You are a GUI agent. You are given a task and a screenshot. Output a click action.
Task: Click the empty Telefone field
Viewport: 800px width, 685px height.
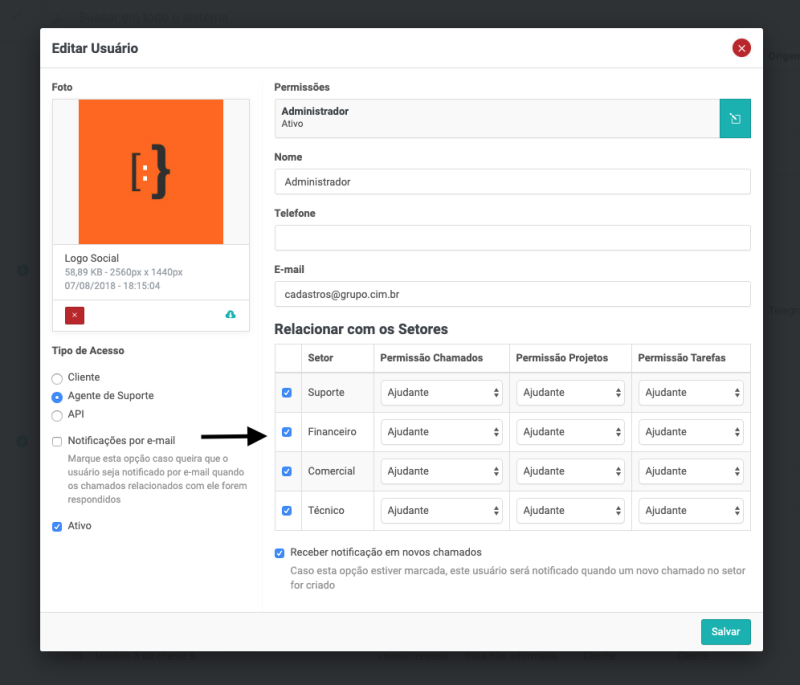click(x=512, y=238)
